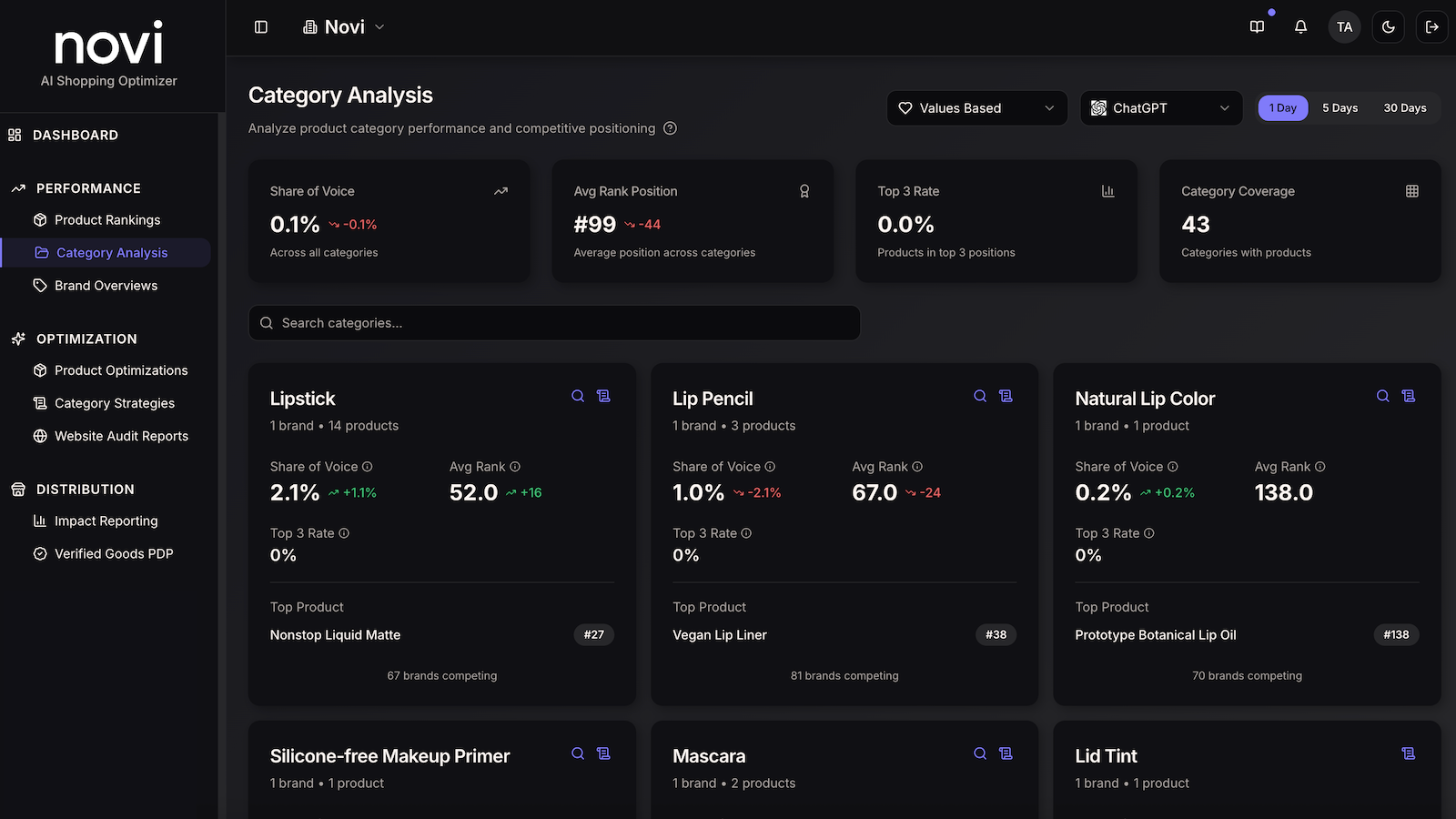Click the Natural Lip Color search icon
The width and height of the screenshot is (1456, 819).
pos(1382,396)
